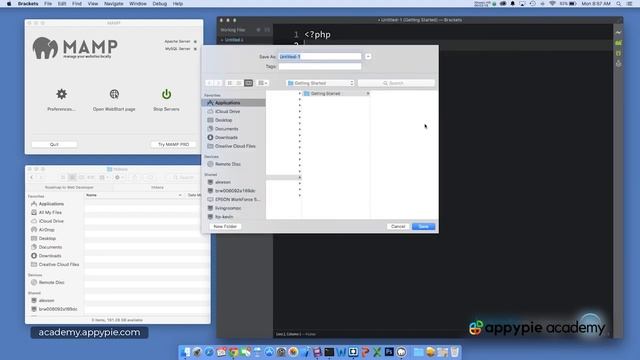
Task: Select Getting Started folder in column browser
Action: 336,93
